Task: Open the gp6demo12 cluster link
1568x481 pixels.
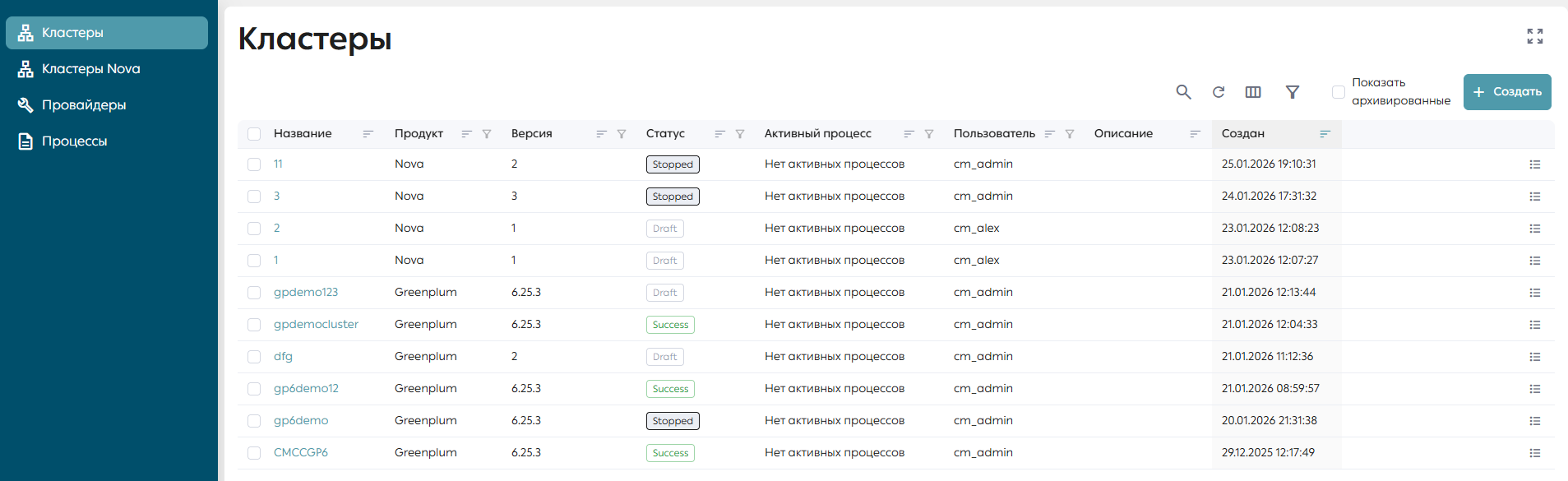Action: point(306,388)
